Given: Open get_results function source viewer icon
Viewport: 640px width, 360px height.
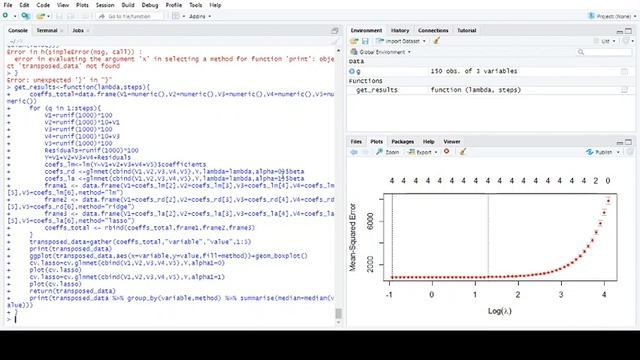Looking at the screenshot, I should click(624, 90).
